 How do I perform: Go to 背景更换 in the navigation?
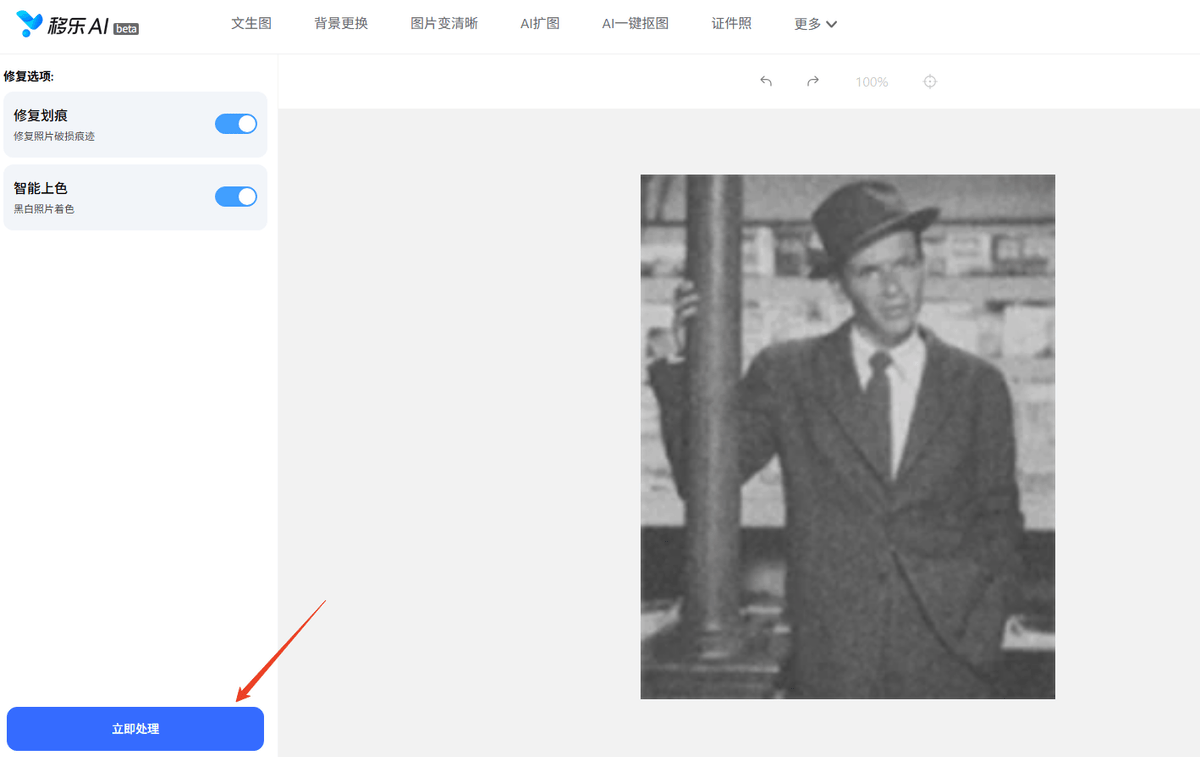341,23
